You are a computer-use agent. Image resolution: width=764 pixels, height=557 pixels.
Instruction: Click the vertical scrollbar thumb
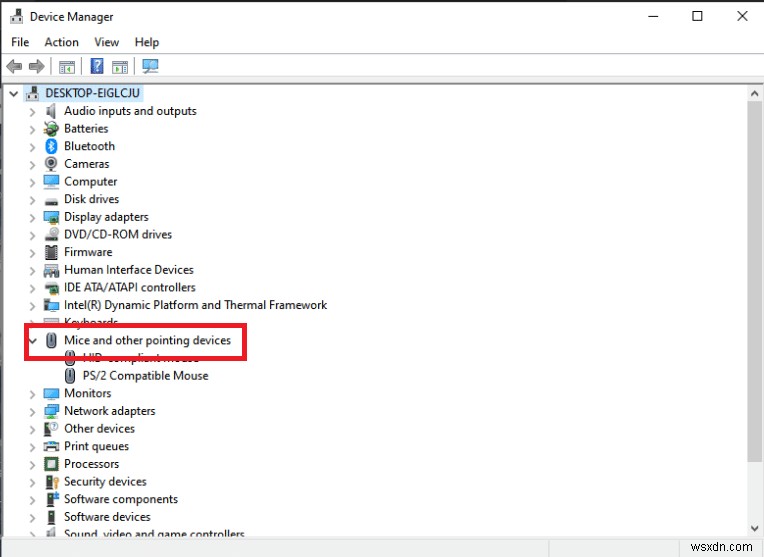[x=755, y=281]
